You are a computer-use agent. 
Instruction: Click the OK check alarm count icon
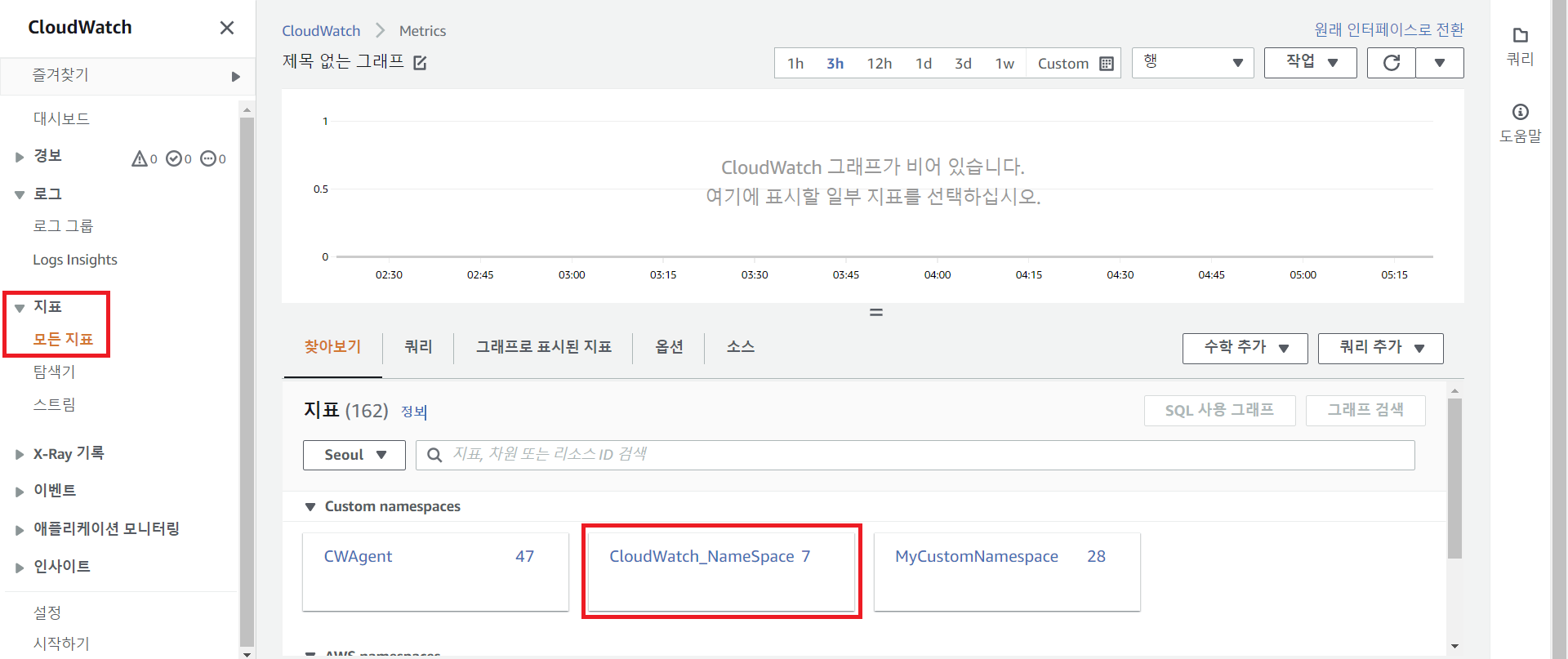point(174,158)
